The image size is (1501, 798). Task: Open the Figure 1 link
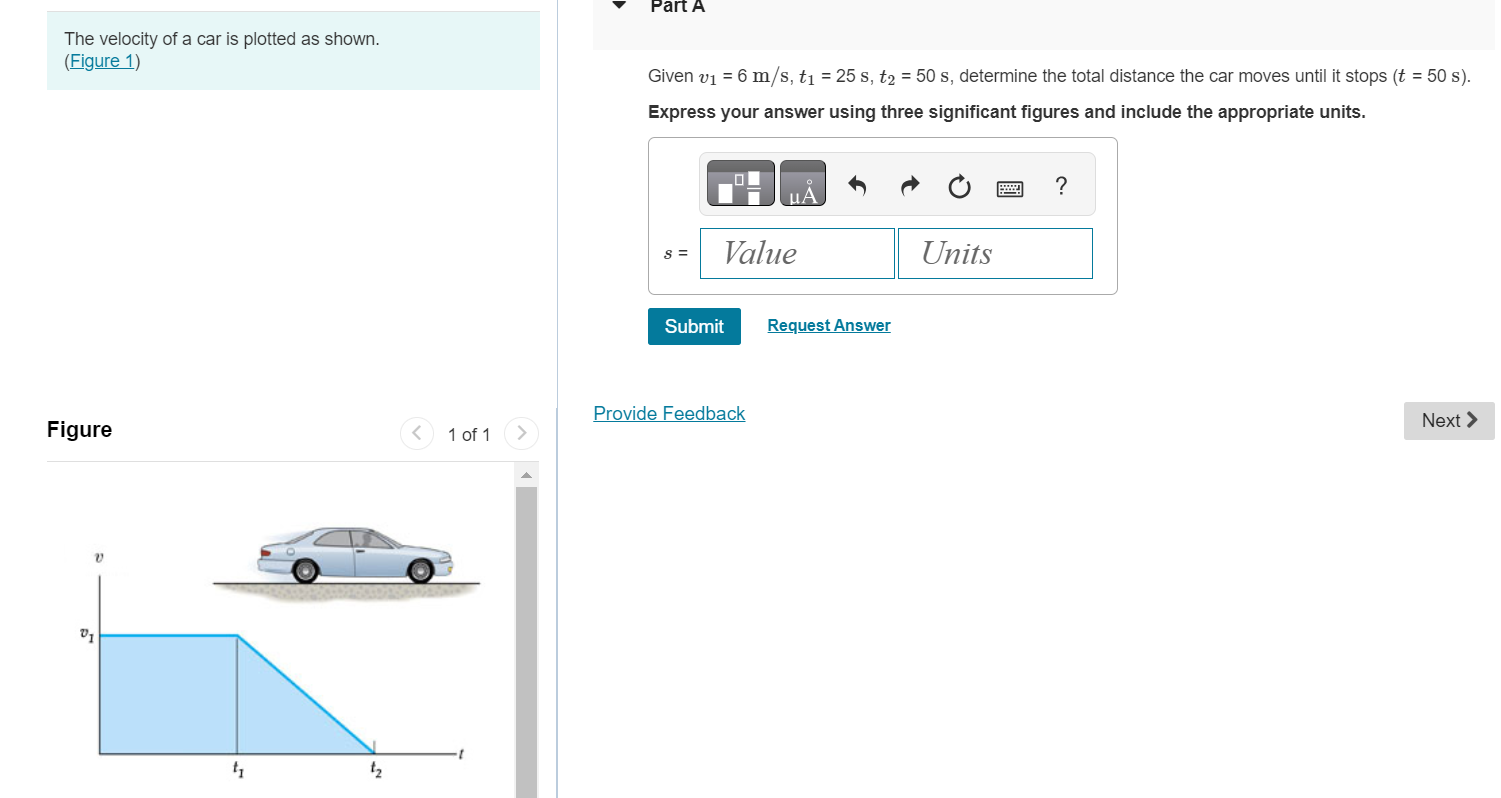point(101,60)
